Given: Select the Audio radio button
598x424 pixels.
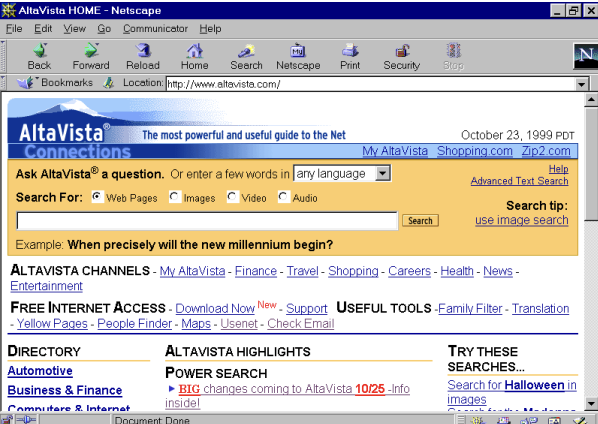Looking at the screenshot, I should click(283, 197).
